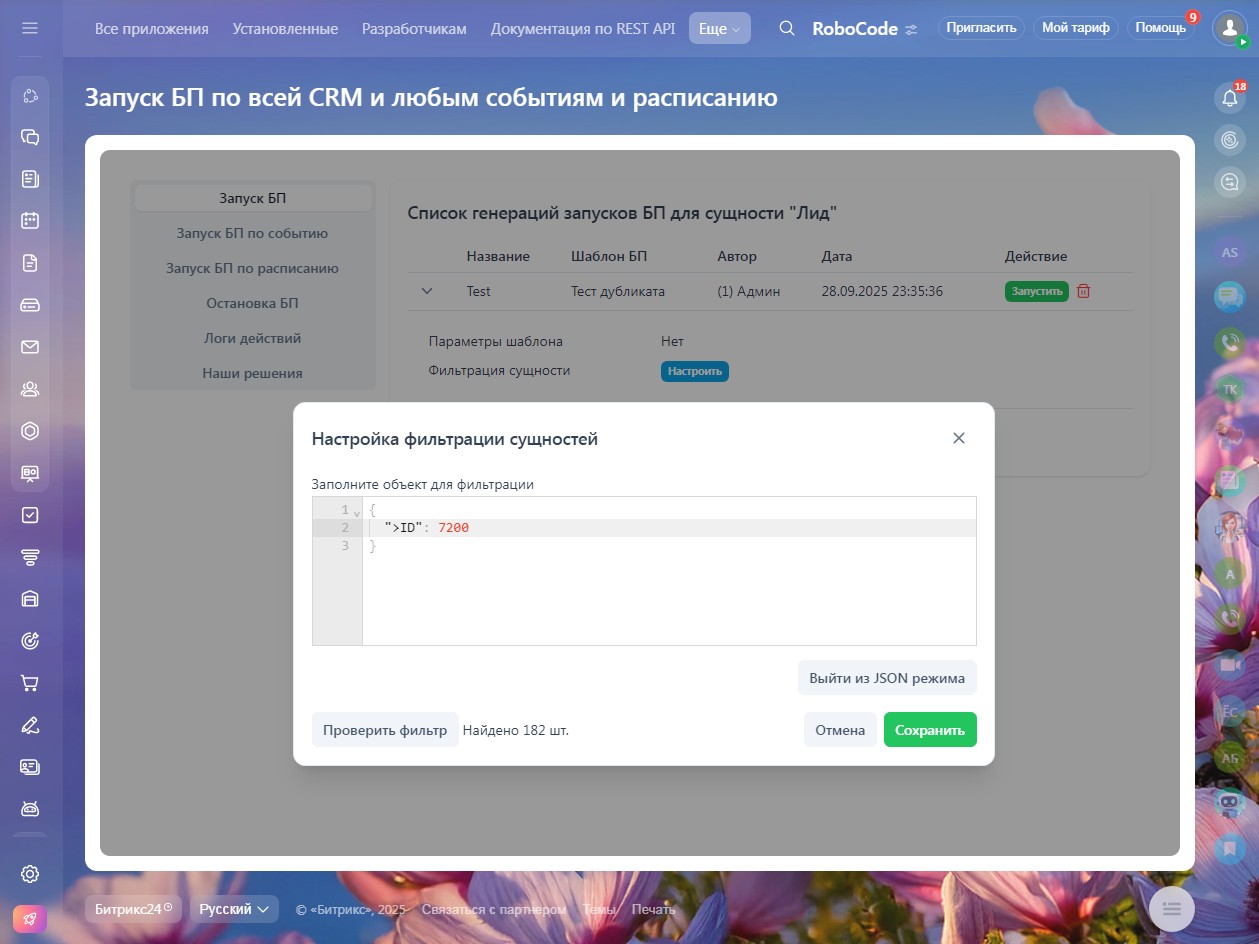Open "Установленные" in the top menu
The height and width of the screenshot is (944, 1259).
285,29
